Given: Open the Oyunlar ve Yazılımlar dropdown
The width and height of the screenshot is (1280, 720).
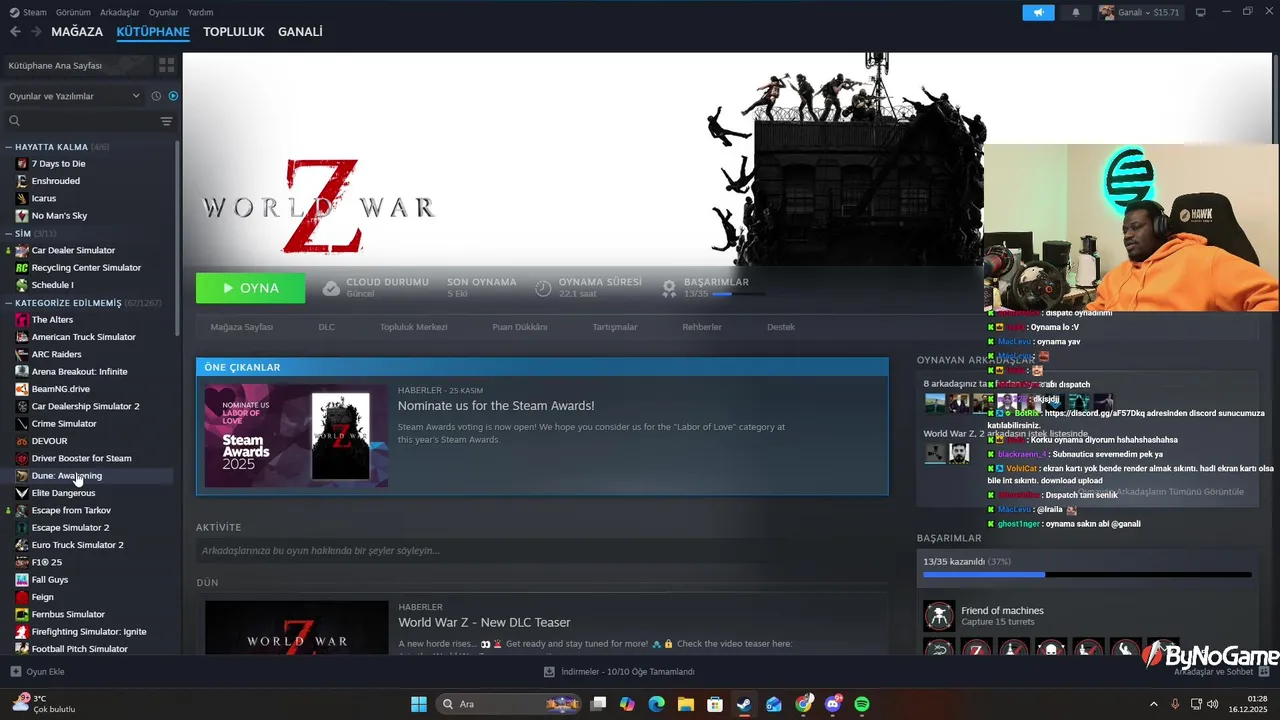Looking at the screenshot, I should coord(75,96).
